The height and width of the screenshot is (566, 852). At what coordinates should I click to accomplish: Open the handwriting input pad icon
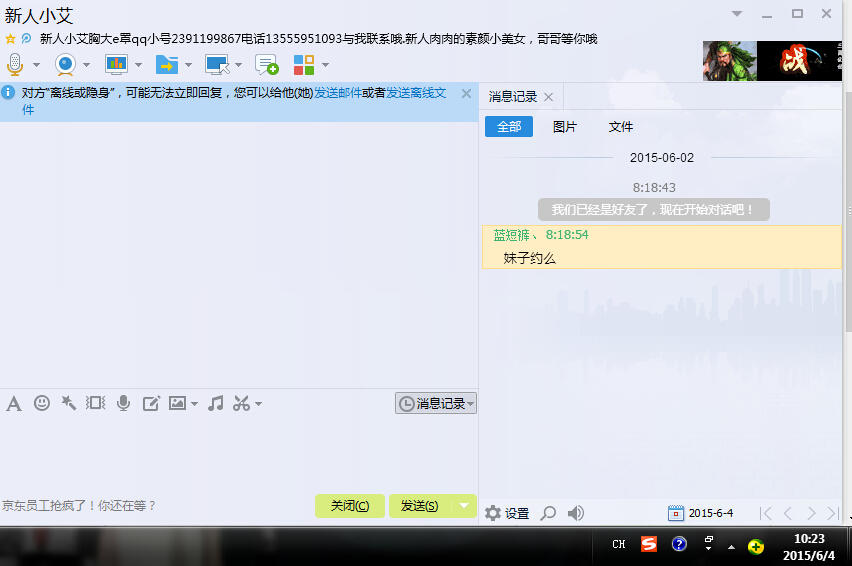point(151,403)
